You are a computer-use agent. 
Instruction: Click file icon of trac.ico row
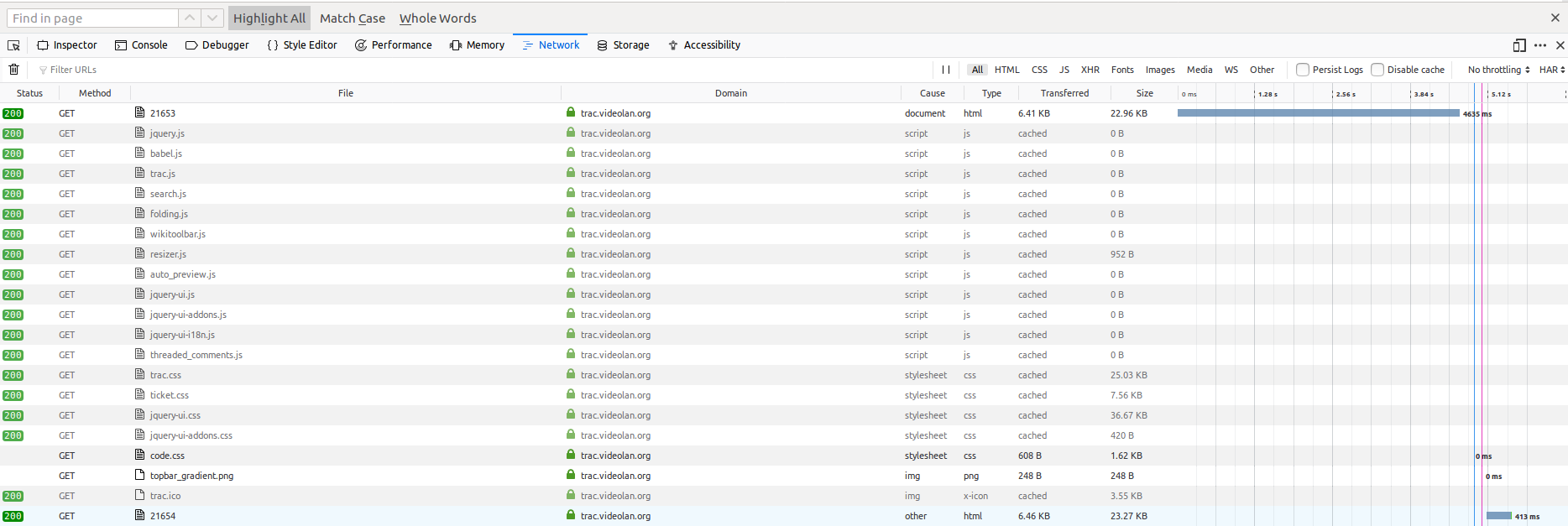(140, 495)
